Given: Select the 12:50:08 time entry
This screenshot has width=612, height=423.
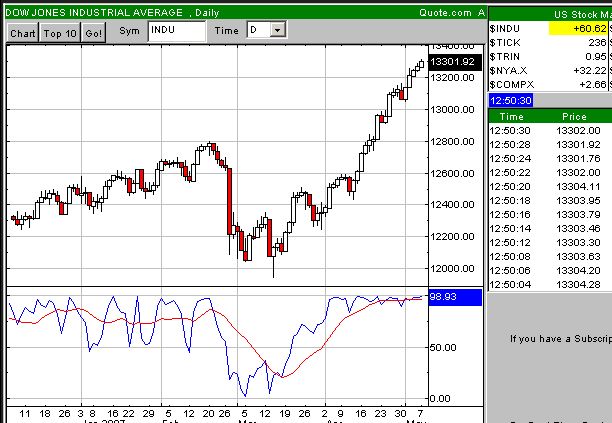Looking at the screenshot, I should point(510,257).
